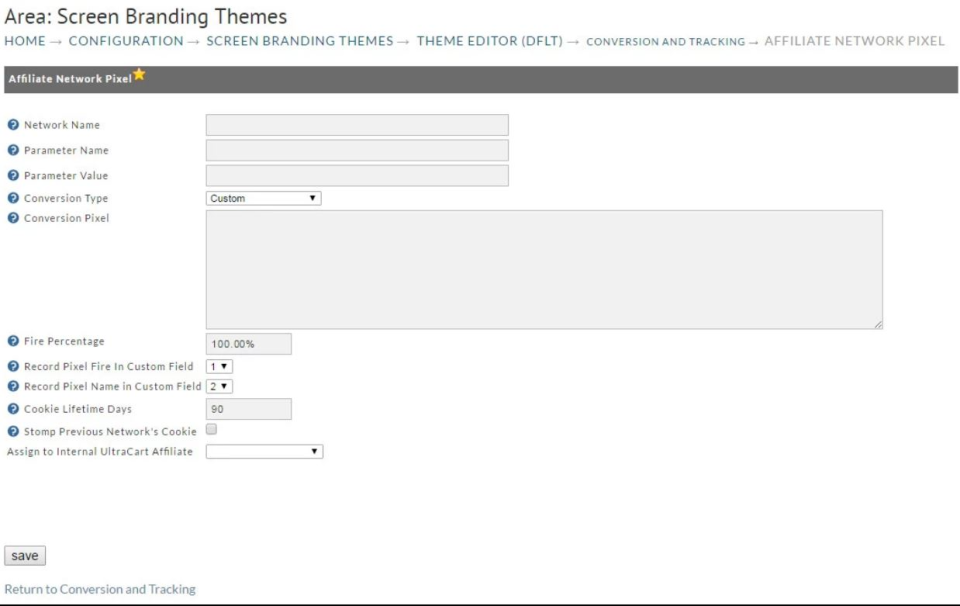
Task: Click the help icon beside Fire Percentage
Action: click(13, 342)
